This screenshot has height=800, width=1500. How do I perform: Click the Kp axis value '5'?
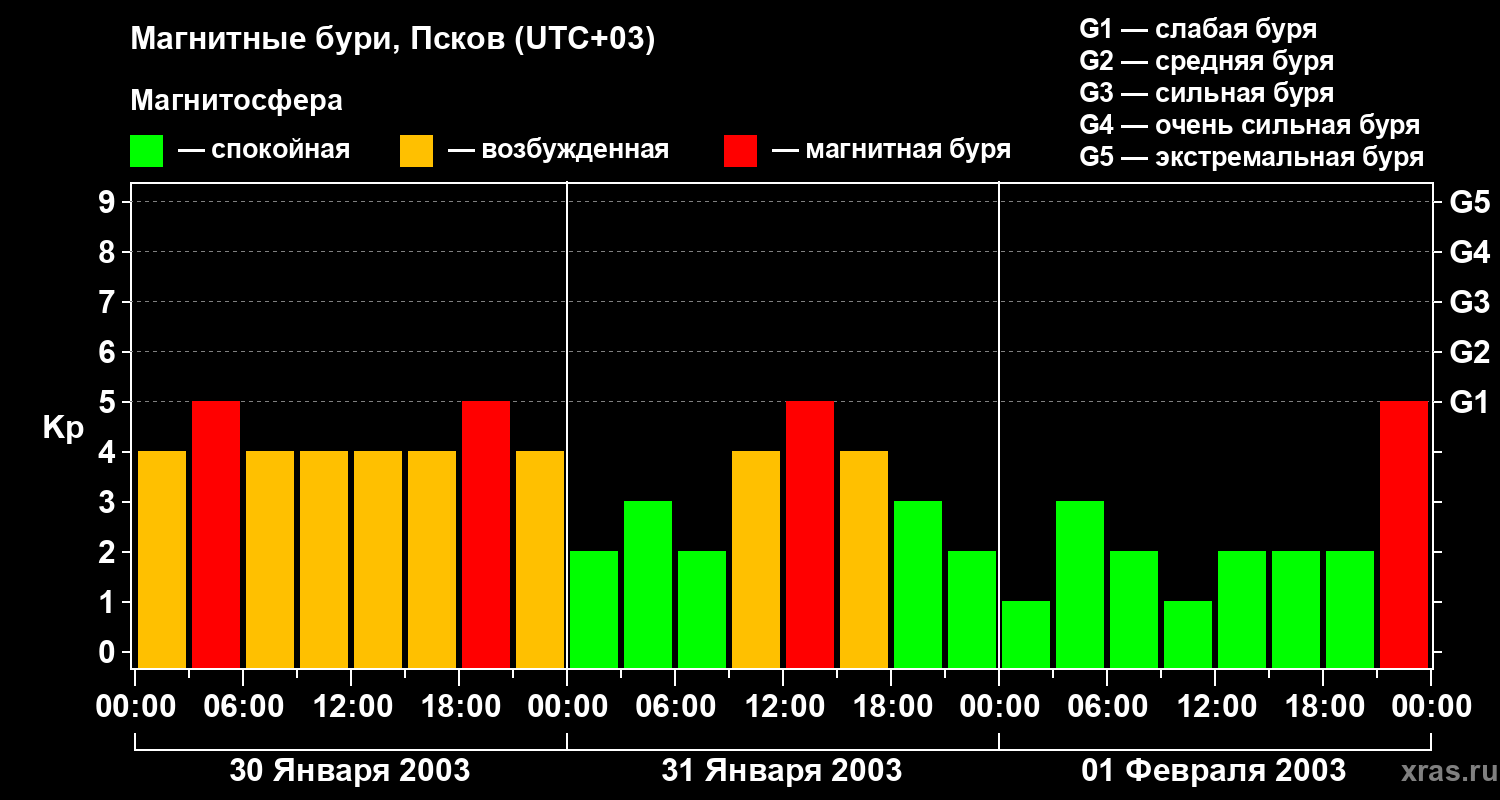(x=109, y=402)
